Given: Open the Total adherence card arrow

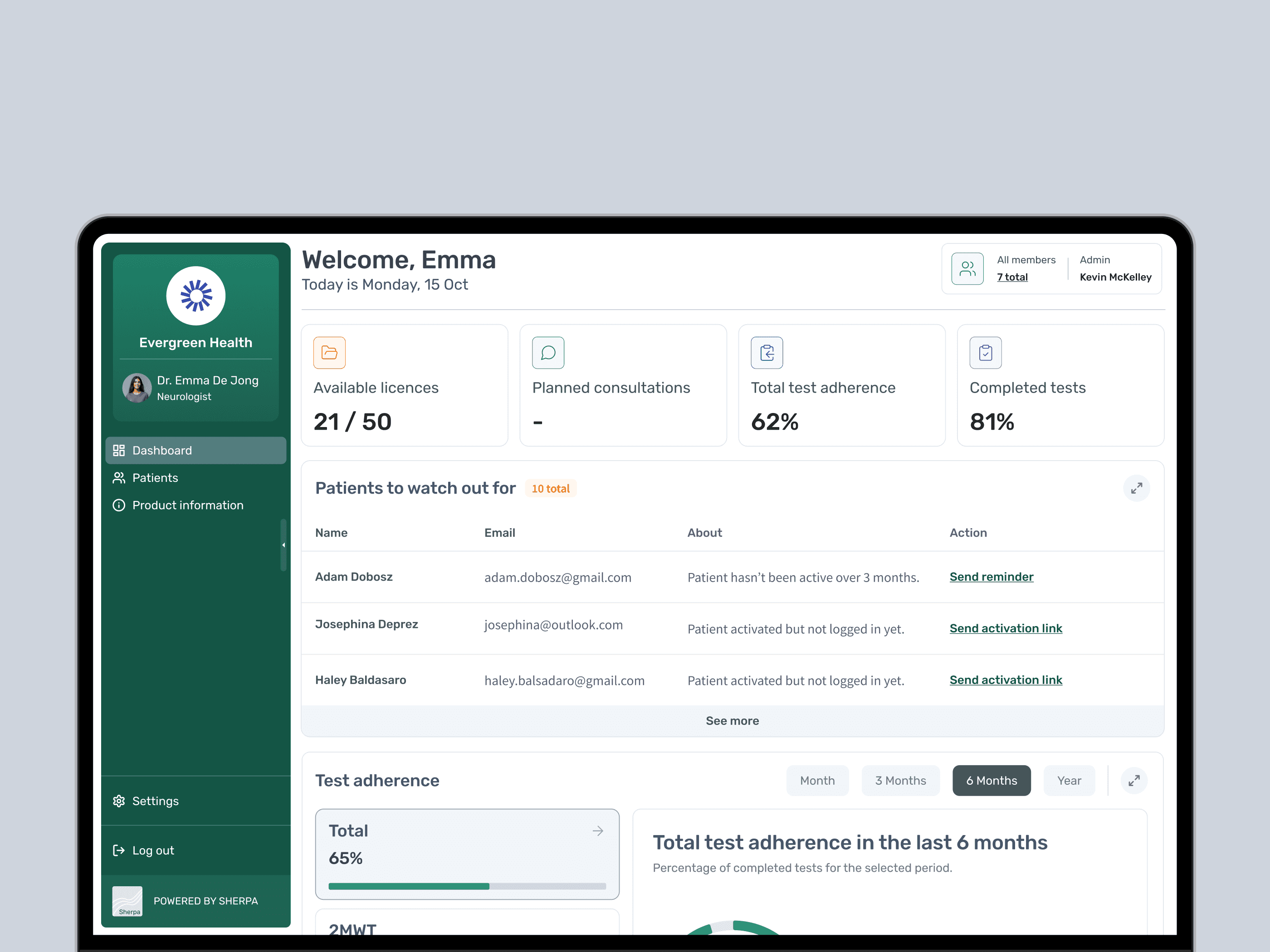Looking at the screenshot, I should click(x=598, y=831).
